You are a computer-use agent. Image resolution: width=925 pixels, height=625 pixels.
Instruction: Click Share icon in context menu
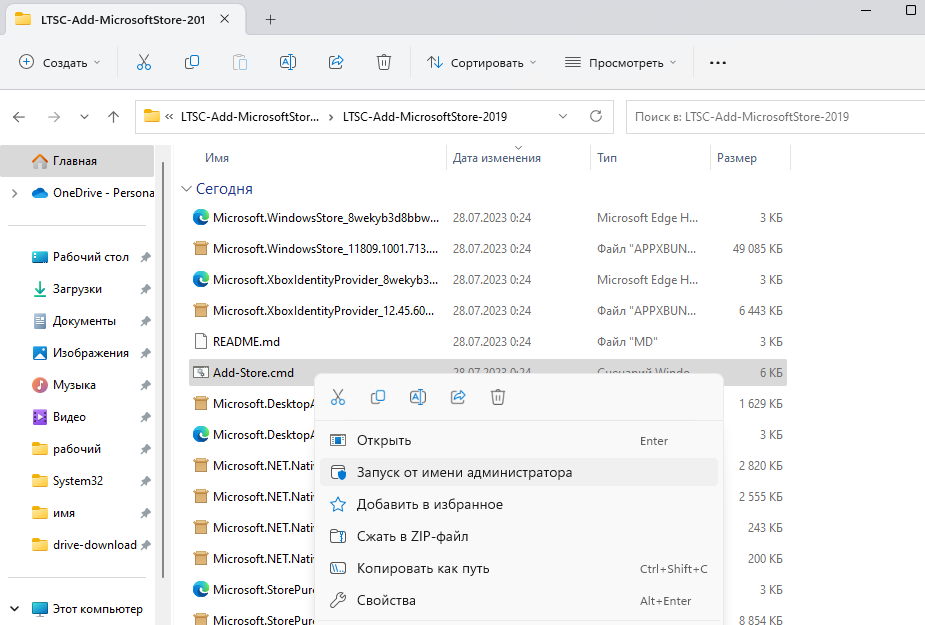(x=458, y=397)
